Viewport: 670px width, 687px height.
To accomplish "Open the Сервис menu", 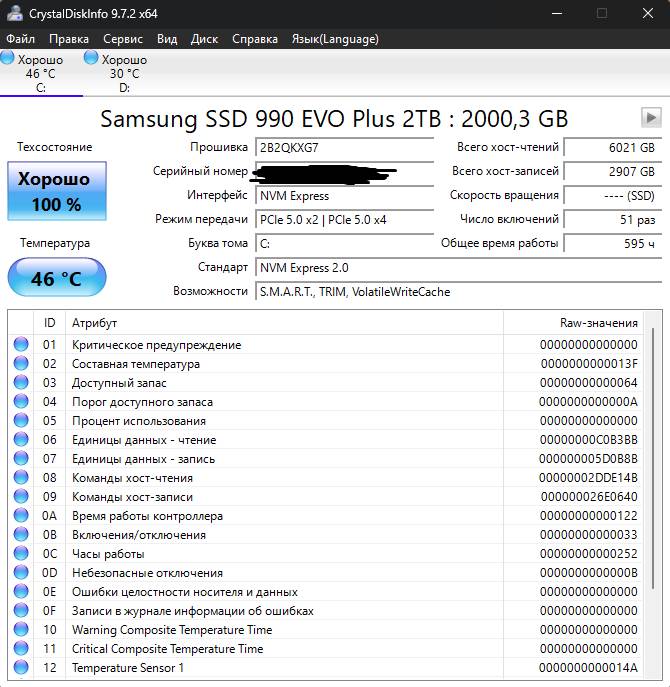I will point(122,39).
